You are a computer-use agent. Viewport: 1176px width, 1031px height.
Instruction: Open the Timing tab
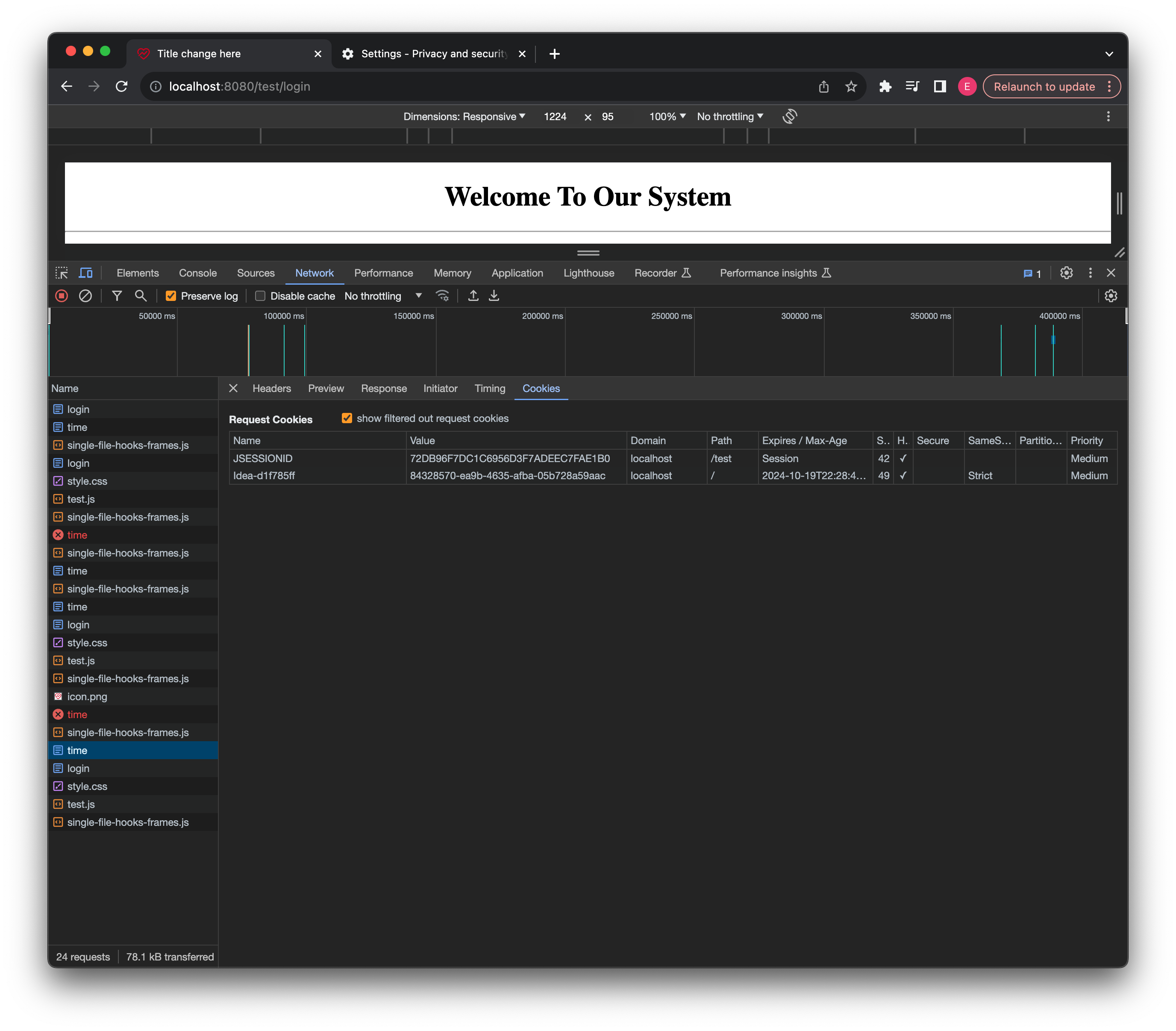489,389
